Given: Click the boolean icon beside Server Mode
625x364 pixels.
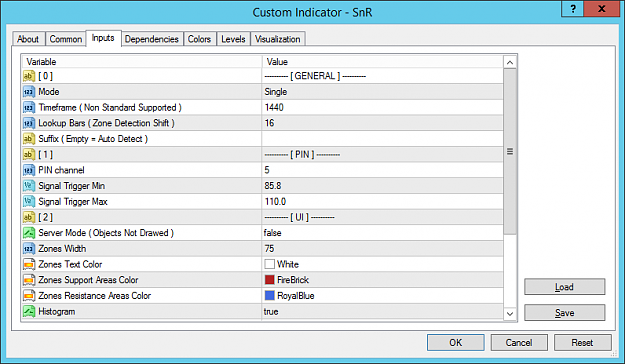Looking at the screenshot, I should tap(29, 233).
